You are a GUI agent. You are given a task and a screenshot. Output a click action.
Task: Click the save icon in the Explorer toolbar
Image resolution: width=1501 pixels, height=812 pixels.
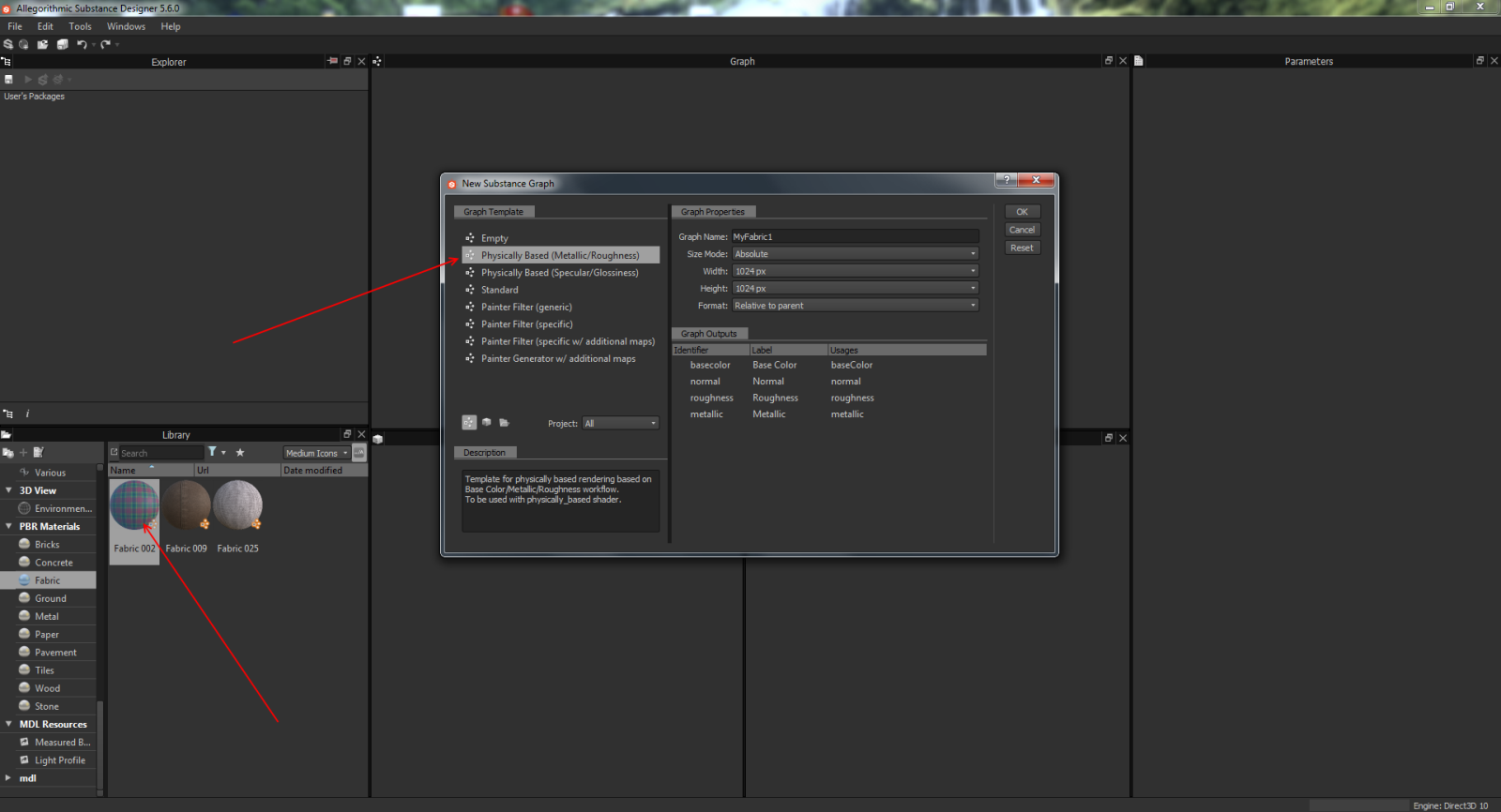point(8,80)
